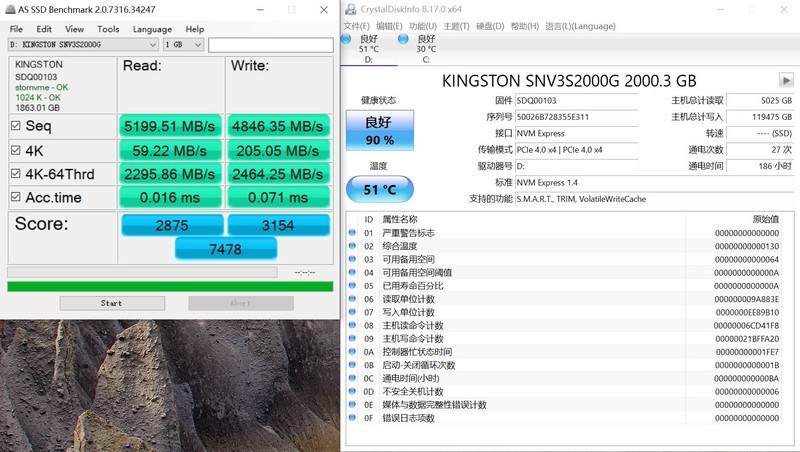Open the 文件(F) menu in CrystalDiskInfo
This screenshot has height=452, width=800.
pyautogui.click(x=356, y=26)
